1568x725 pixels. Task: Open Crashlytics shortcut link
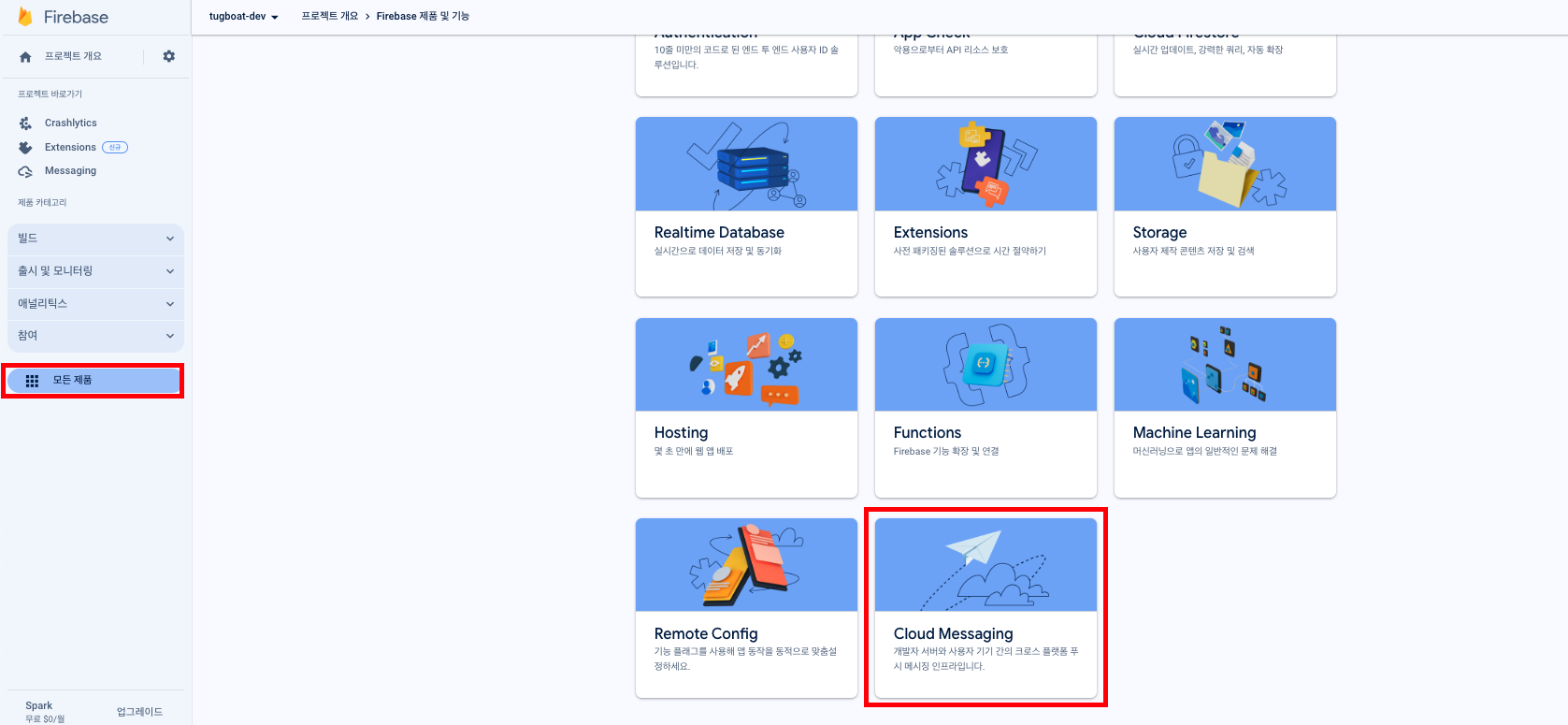pos(71,123)
